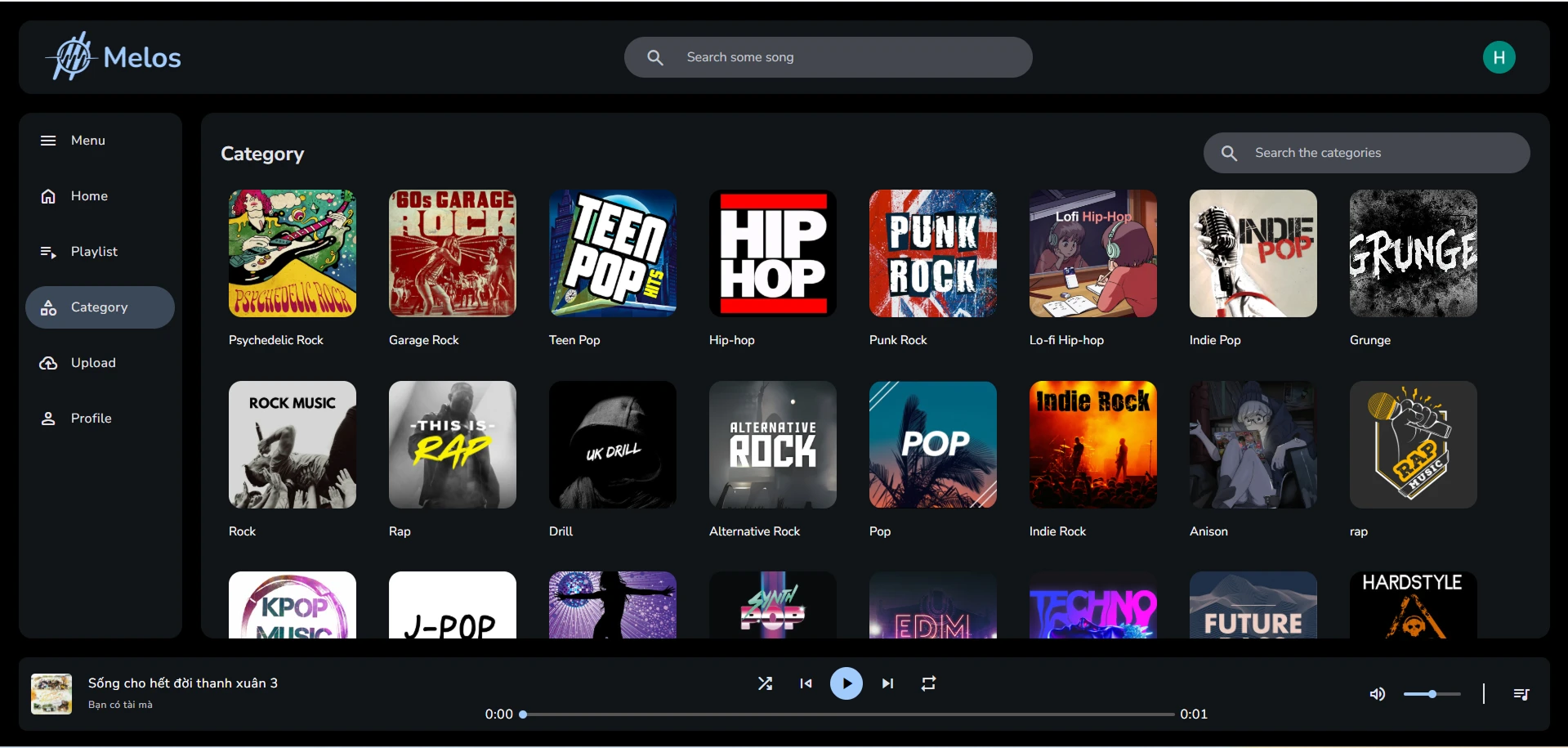
Task: Open the disco dancer category cover
Action: click(613, 605)
